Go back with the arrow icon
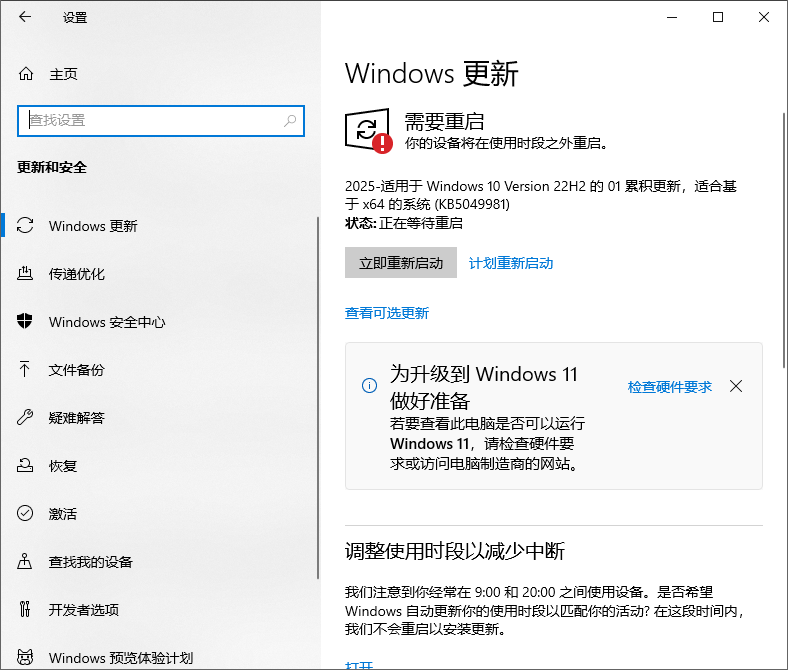Image resolution: width=788 pixels, height=670 pixels. [x=25, y=17]
